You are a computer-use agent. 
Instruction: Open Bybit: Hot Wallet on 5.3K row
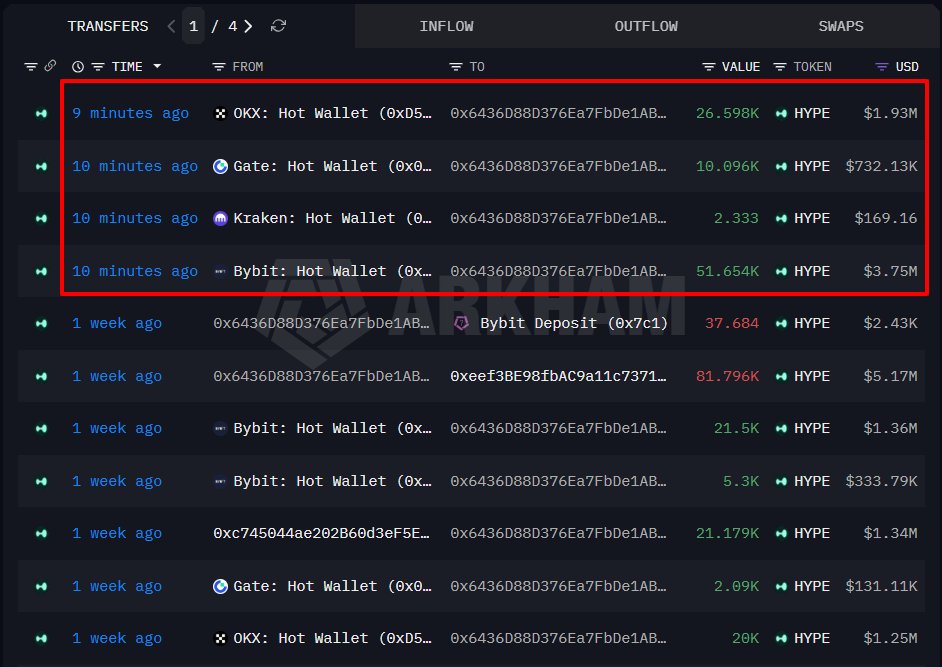(332, 481)
